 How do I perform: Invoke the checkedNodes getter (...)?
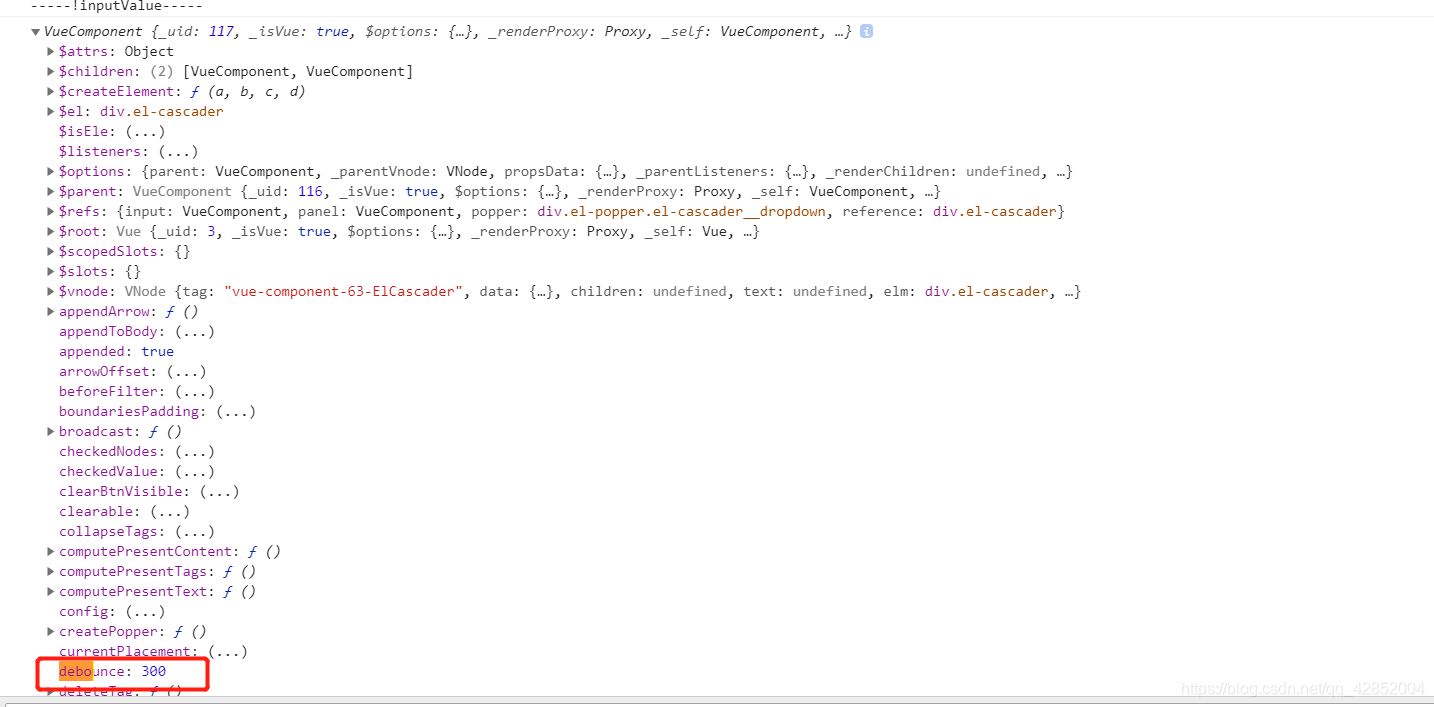coord(194,451)
